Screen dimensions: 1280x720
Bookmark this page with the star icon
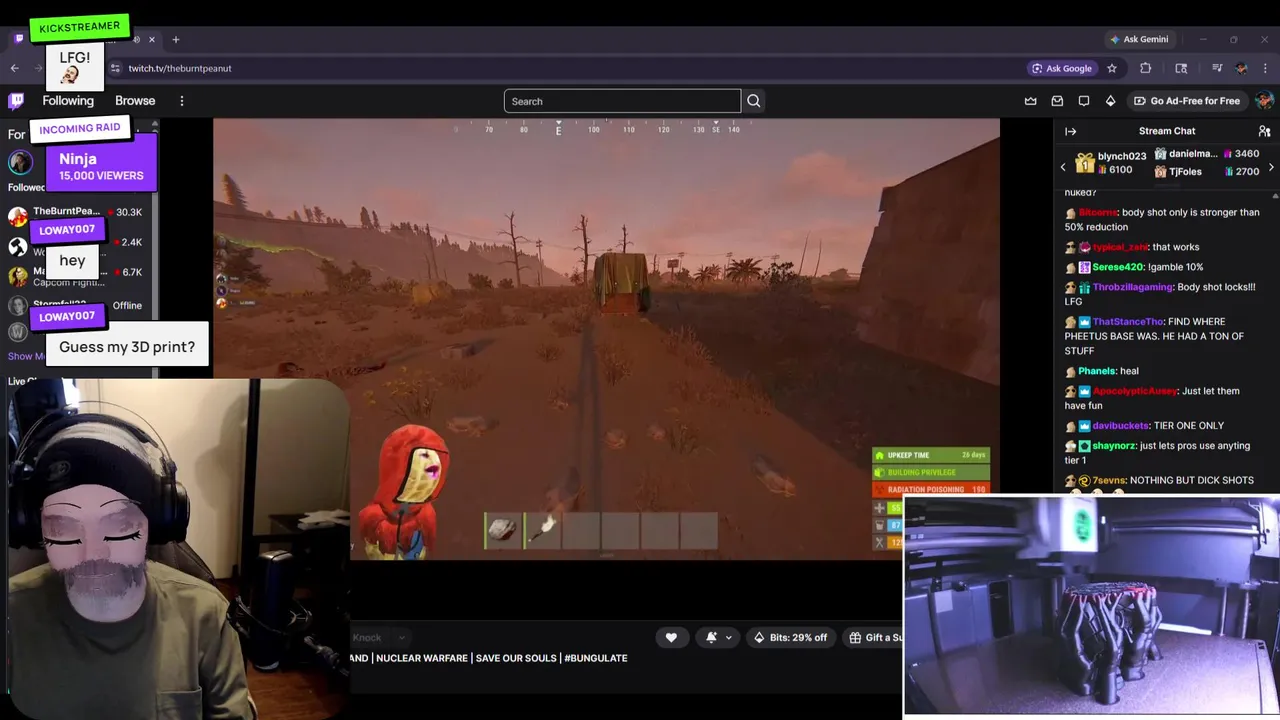(1112, 68)
